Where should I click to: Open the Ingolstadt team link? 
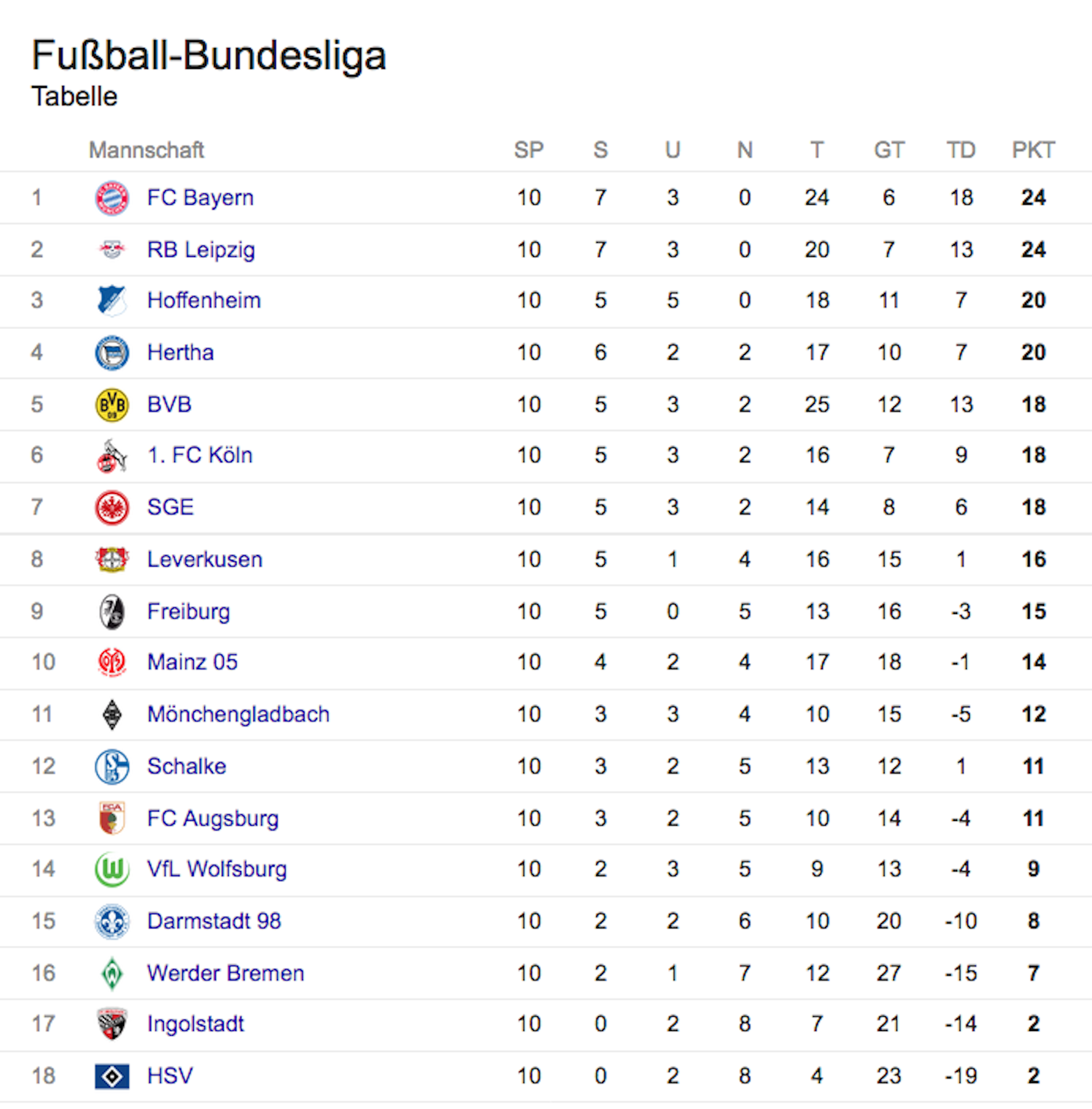pyautogui.click(x=195, y=1023)
